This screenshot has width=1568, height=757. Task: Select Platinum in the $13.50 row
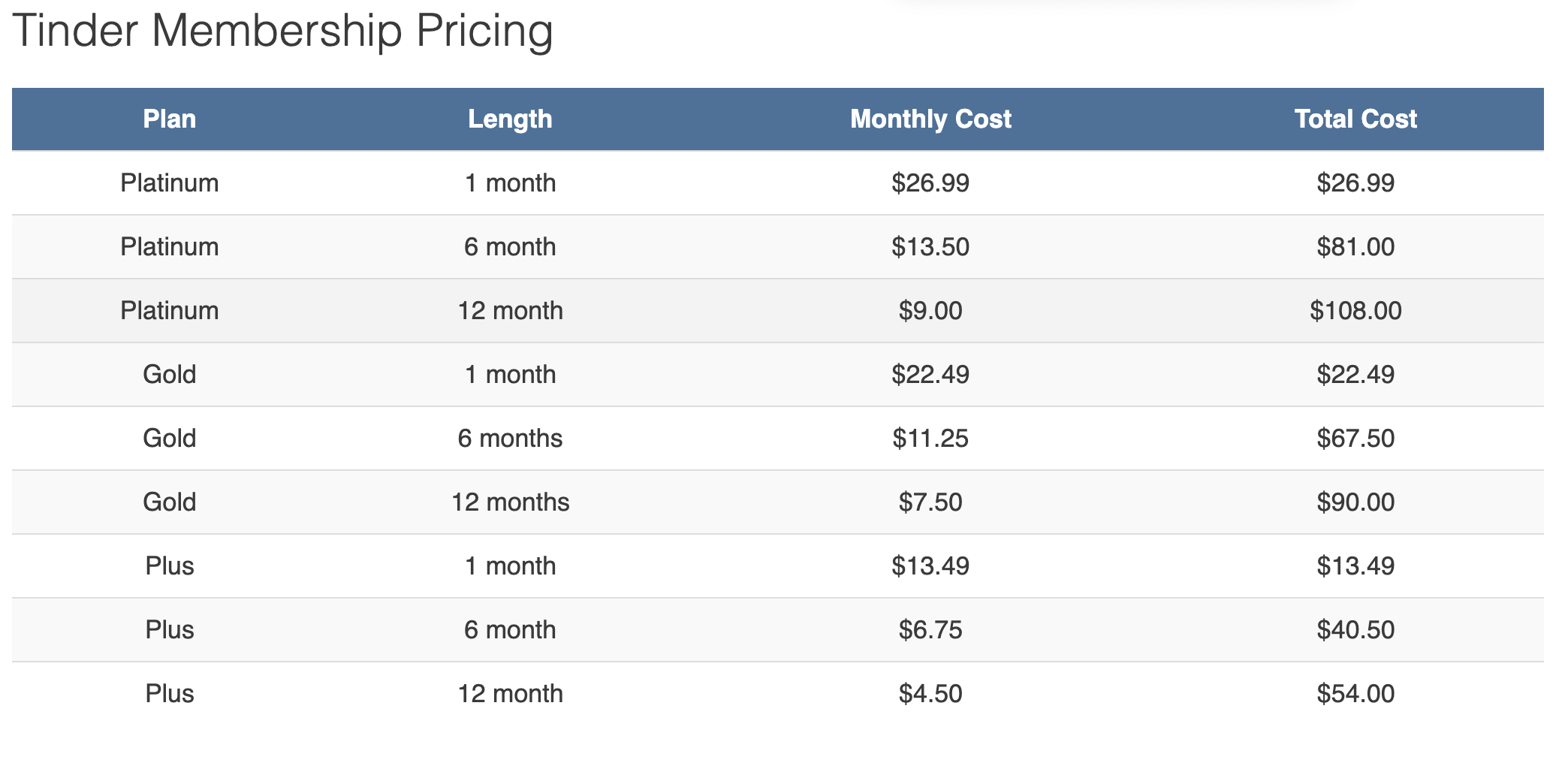click(x=170, y=247)
